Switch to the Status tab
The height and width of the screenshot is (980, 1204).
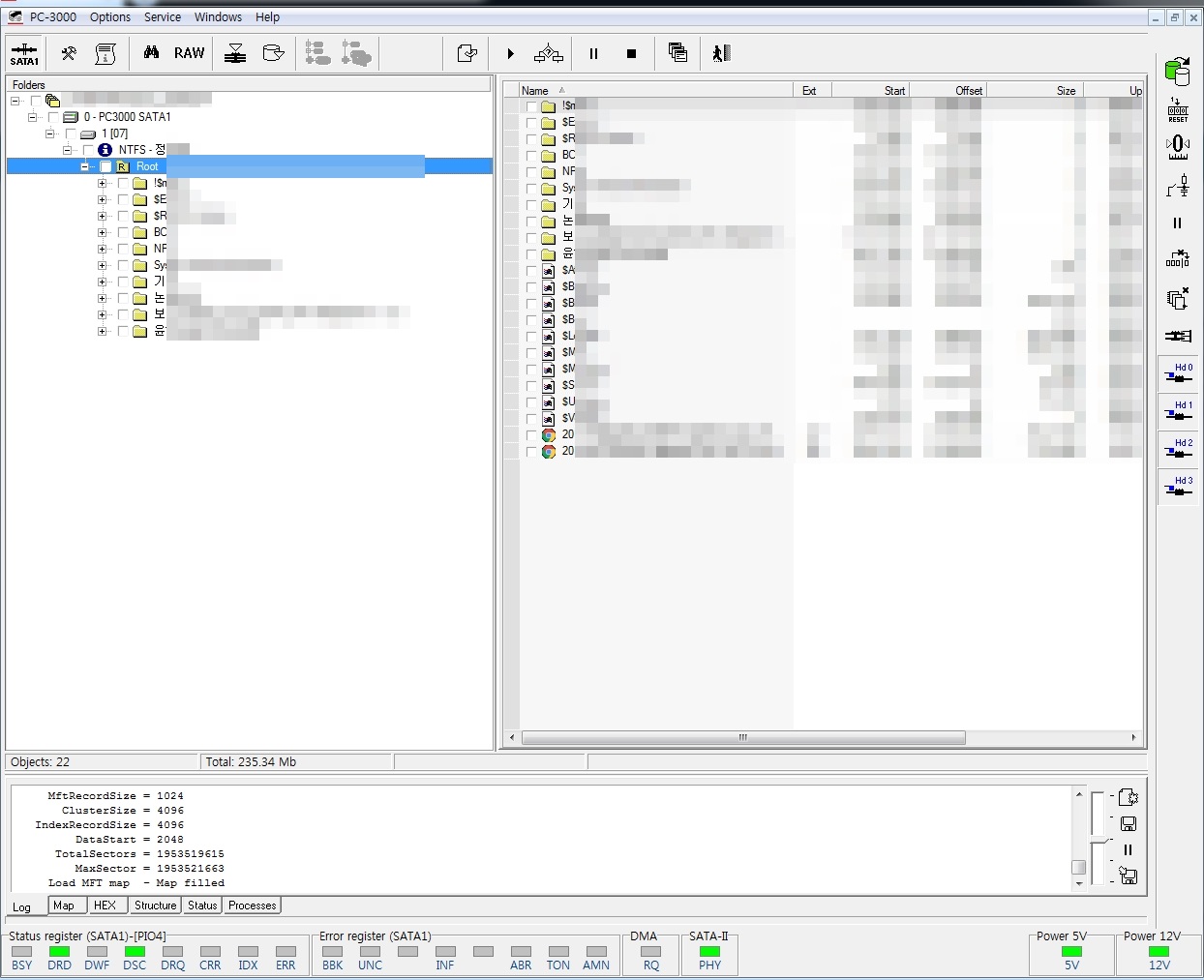click(x=202, y=906)
